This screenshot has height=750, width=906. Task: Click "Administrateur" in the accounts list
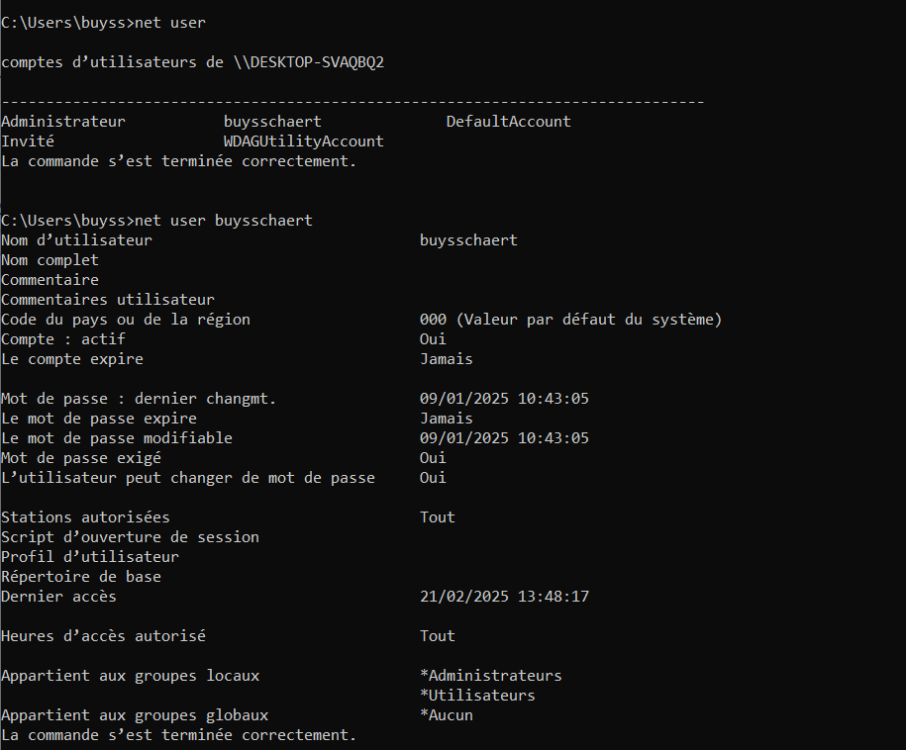point(63,122)
